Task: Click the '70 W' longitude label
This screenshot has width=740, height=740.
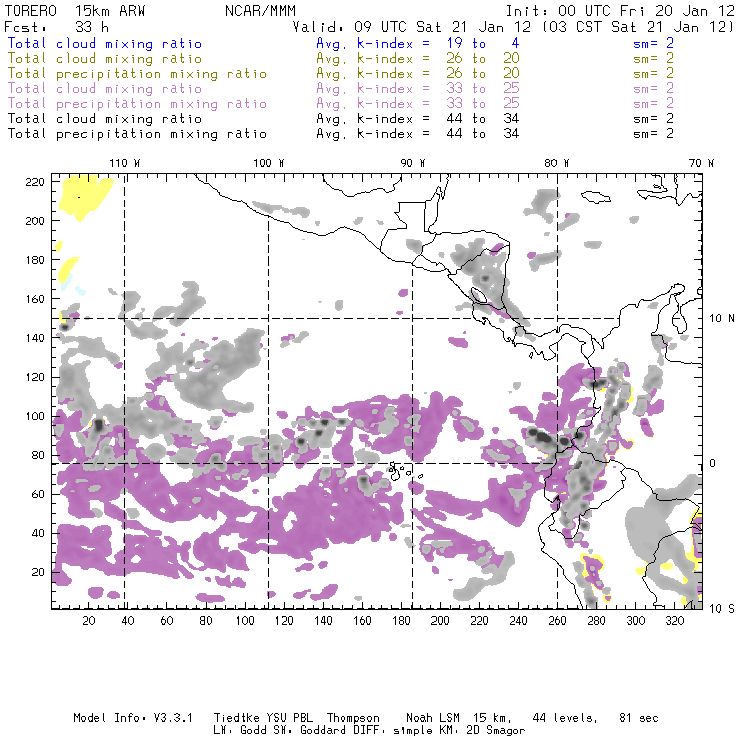Action: [x=701, y=163]
